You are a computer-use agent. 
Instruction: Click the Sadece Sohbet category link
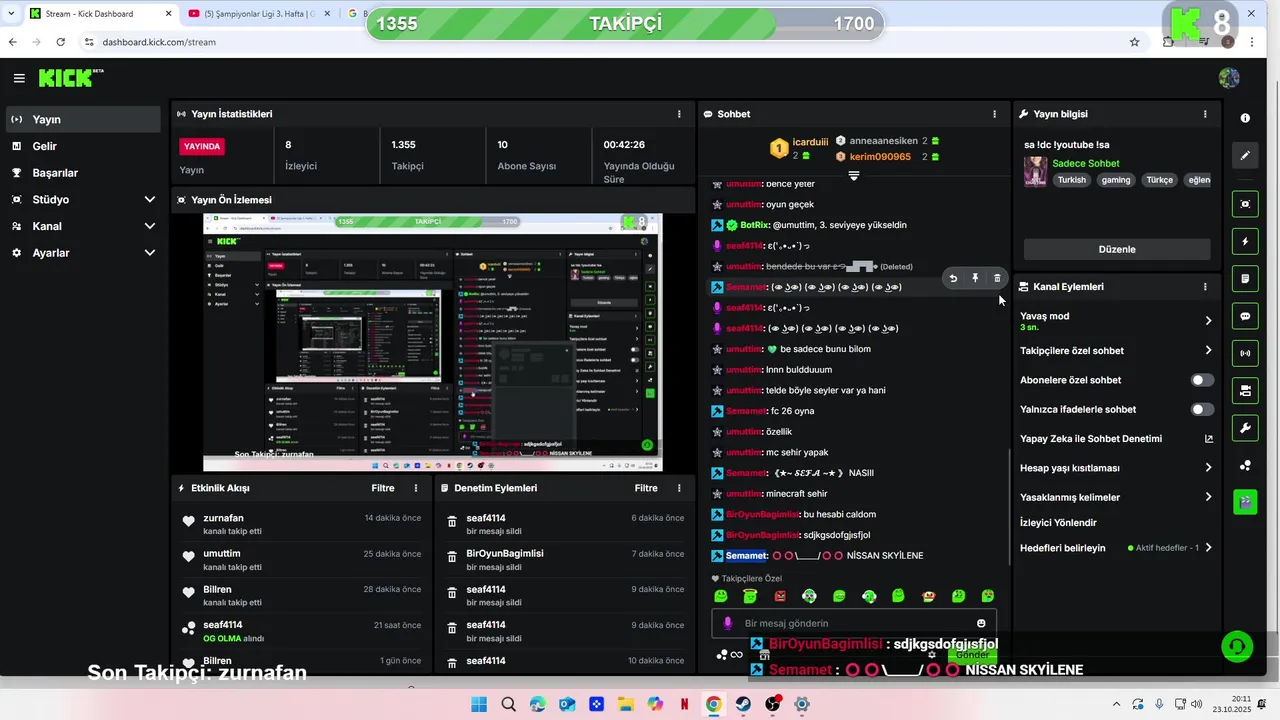pyautogui.click(x=1085, y=163)
